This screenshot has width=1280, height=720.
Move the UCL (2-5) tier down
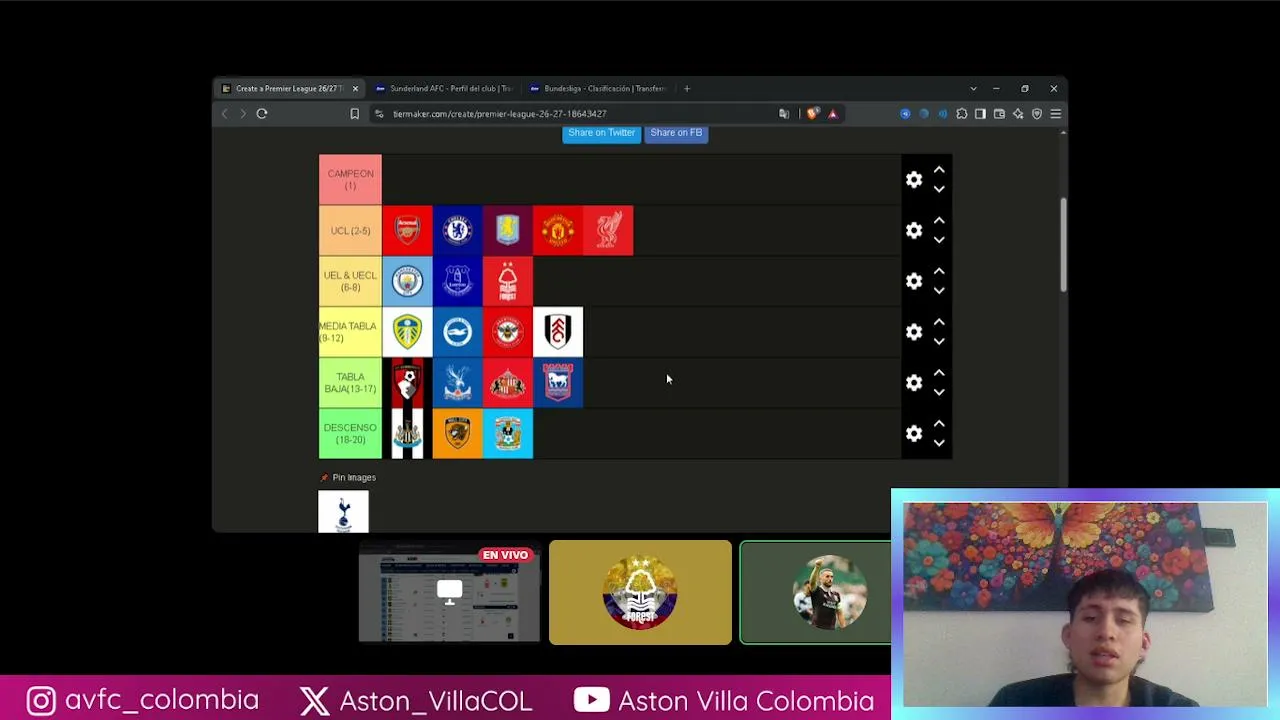tap(939, 240)
